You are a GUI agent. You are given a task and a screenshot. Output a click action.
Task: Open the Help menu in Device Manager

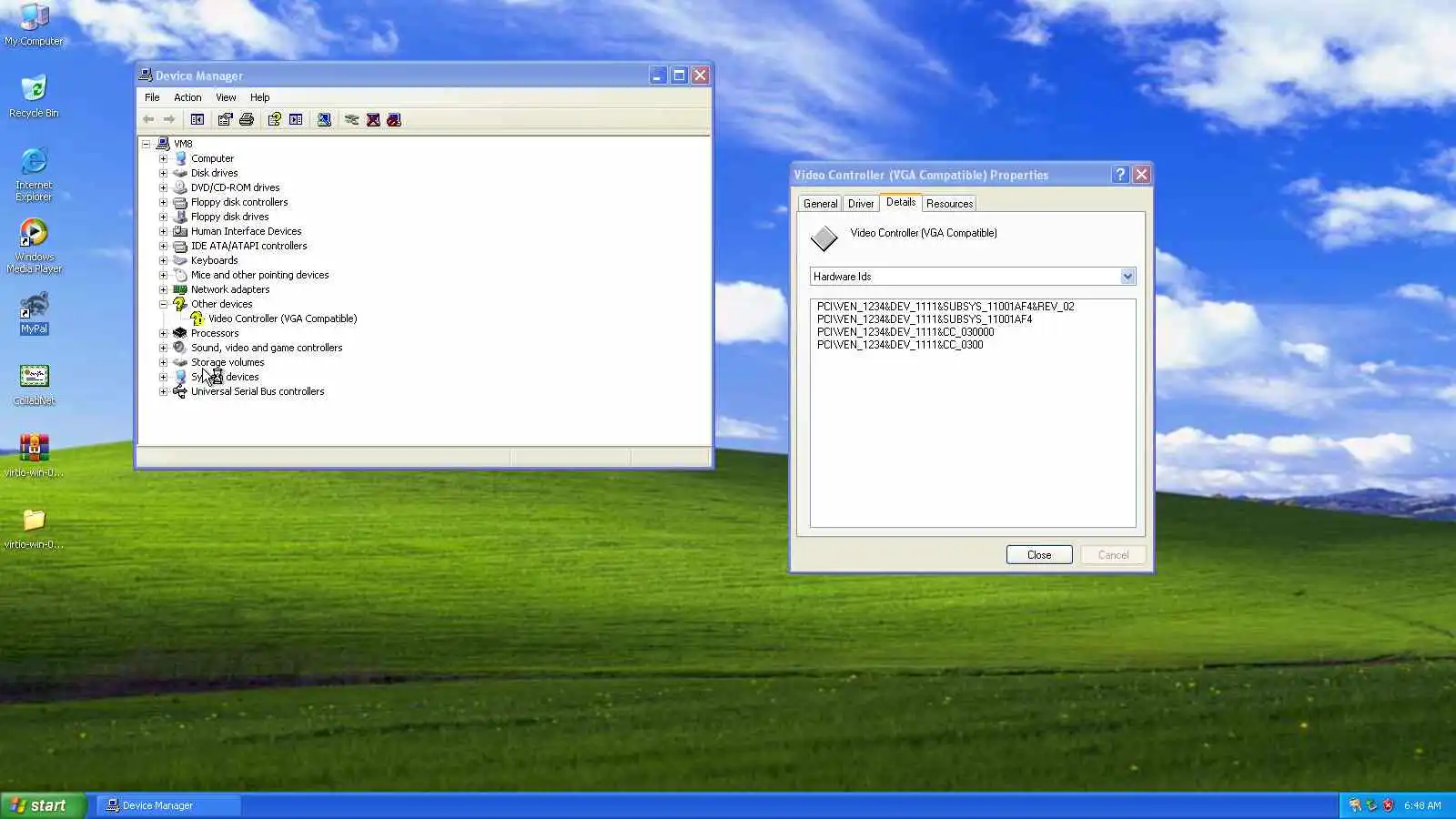[260, 97]
